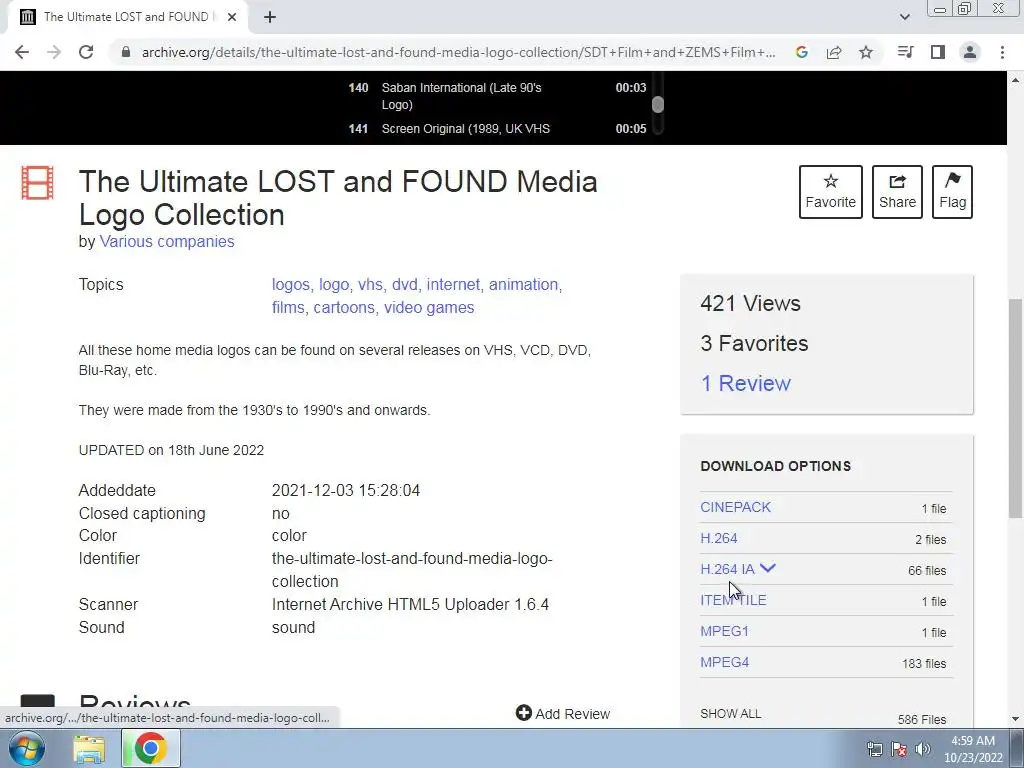Image resolution: width=1024 pixels, height=768 pixels.
Task: Open the volume control in system tray
Action: pyautogui.click(x=923, y=749)
